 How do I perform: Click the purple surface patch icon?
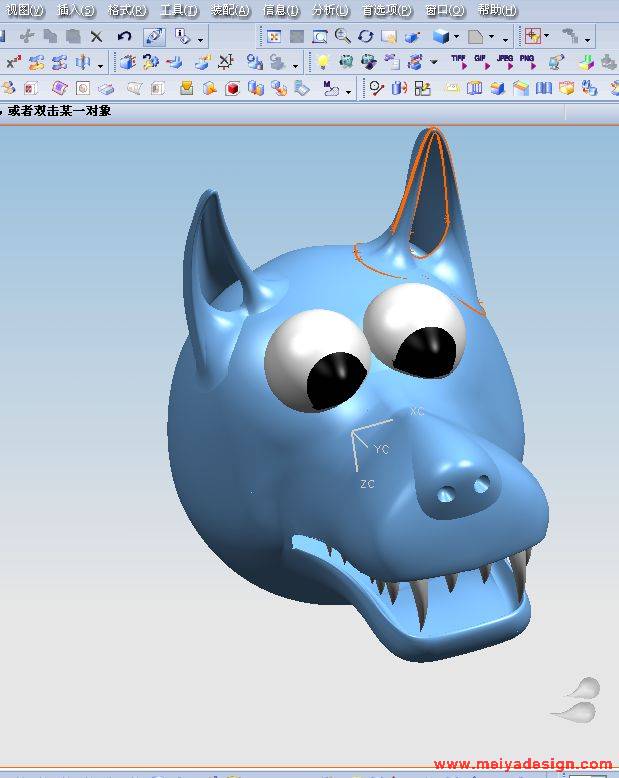coord(60,88)
